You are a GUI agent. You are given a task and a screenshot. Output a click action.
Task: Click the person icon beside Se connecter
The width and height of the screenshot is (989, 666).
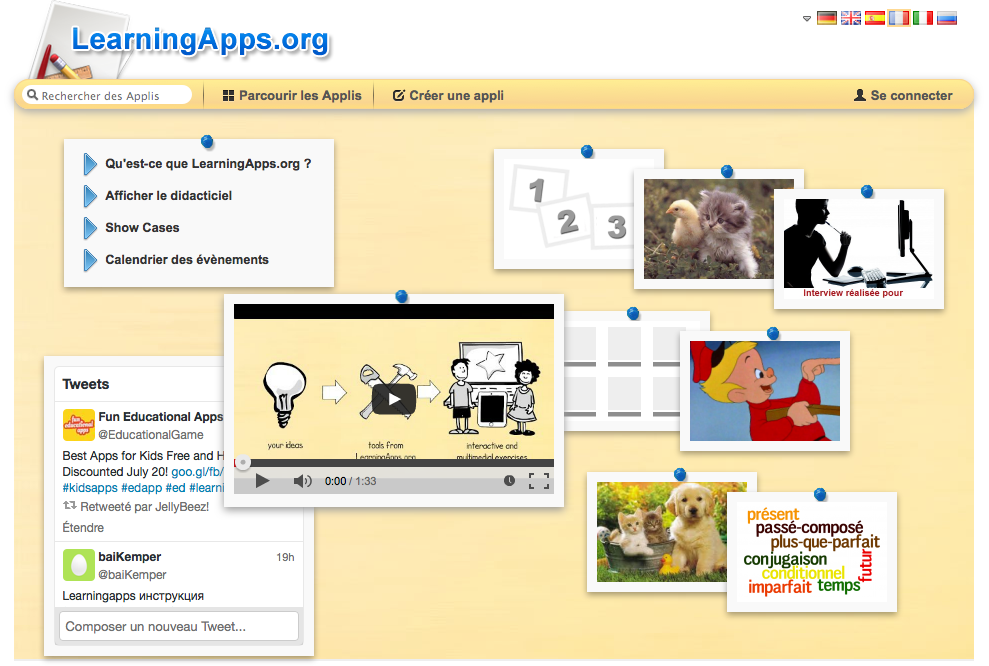coord(859,94)
